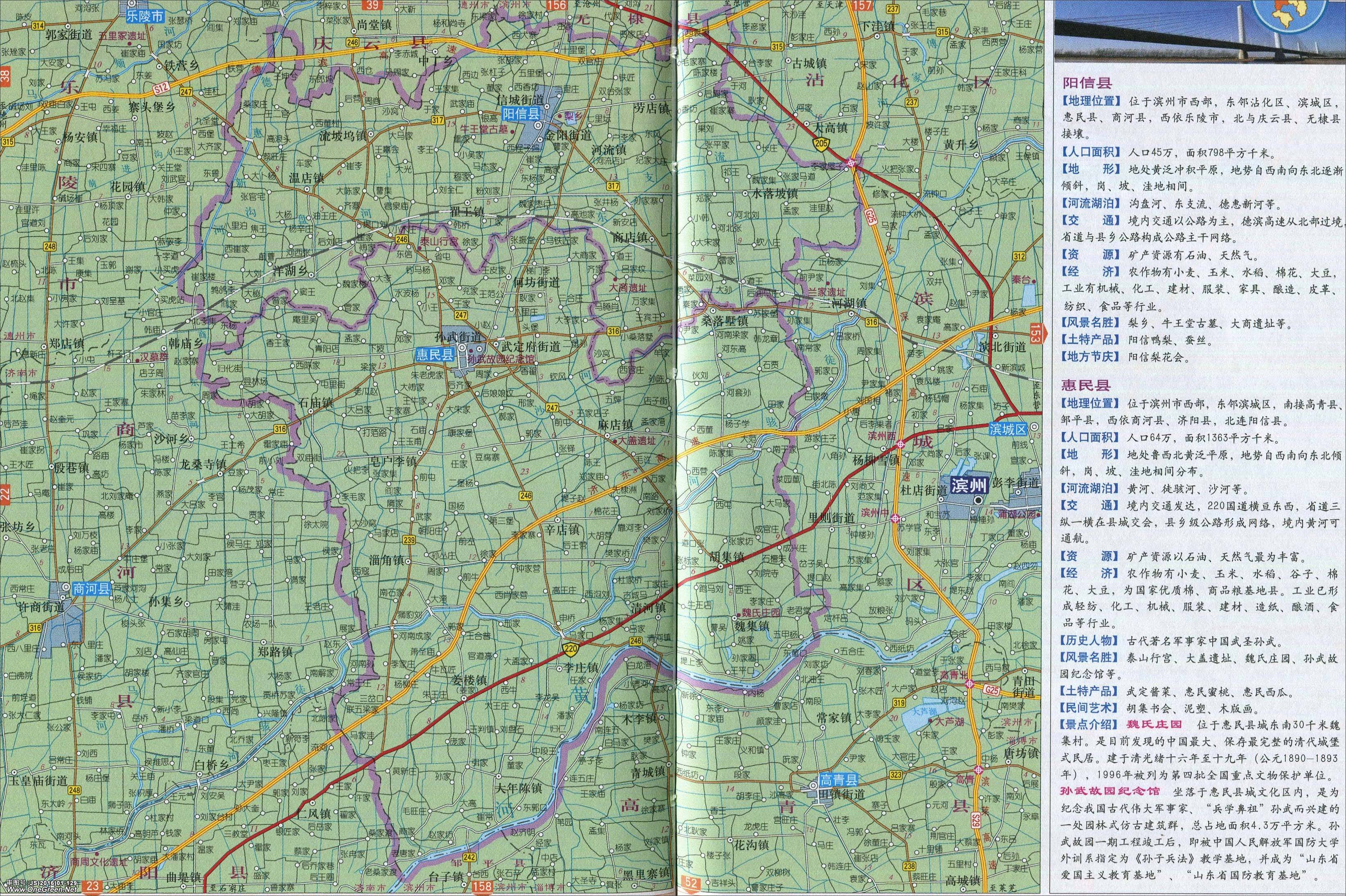
Task: Open adjacent page tab 39 at top
Action: (x=373, y=5)
